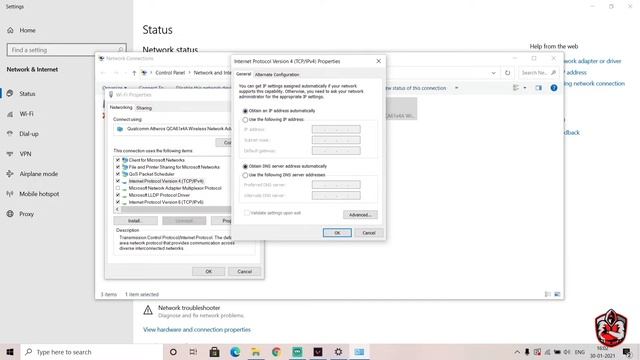Toggle Internet Protocol Version 4 checkbox
This screenshot has height=360, width=640.
(x=118, y=181)
